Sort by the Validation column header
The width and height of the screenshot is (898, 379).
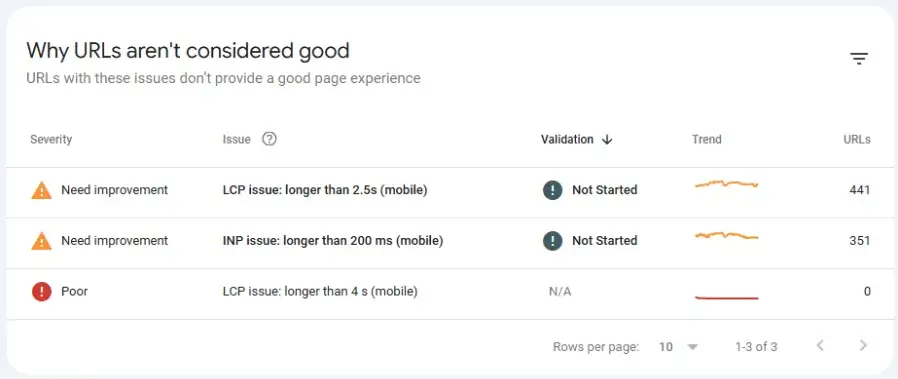coord(567,139)
